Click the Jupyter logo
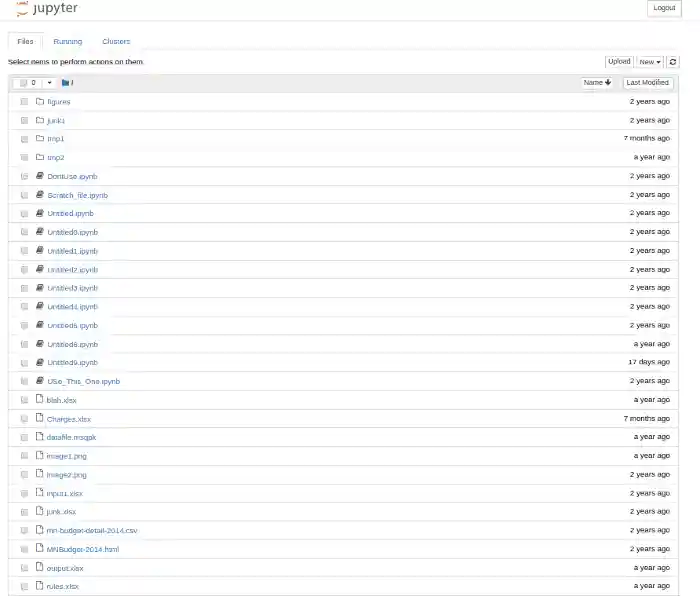The height and width of the screenshot is (596, 700). tap(46, 8)
